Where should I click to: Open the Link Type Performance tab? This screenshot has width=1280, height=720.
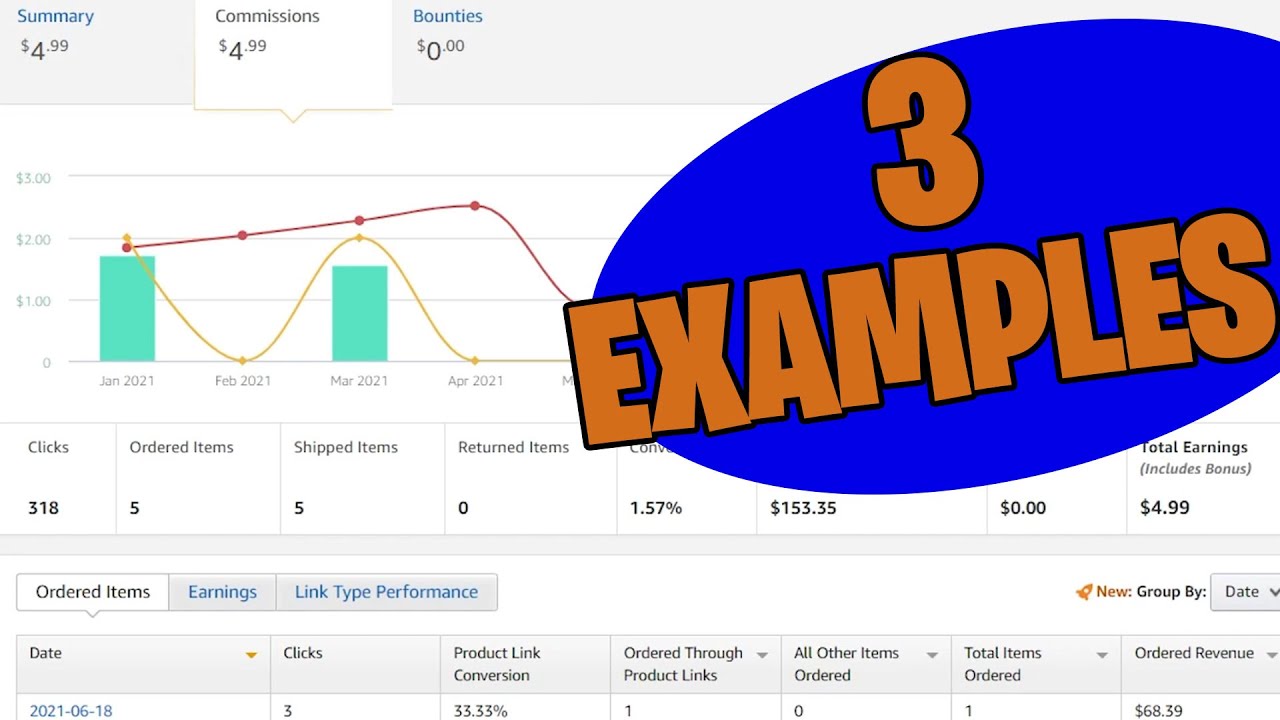[386, 592]
